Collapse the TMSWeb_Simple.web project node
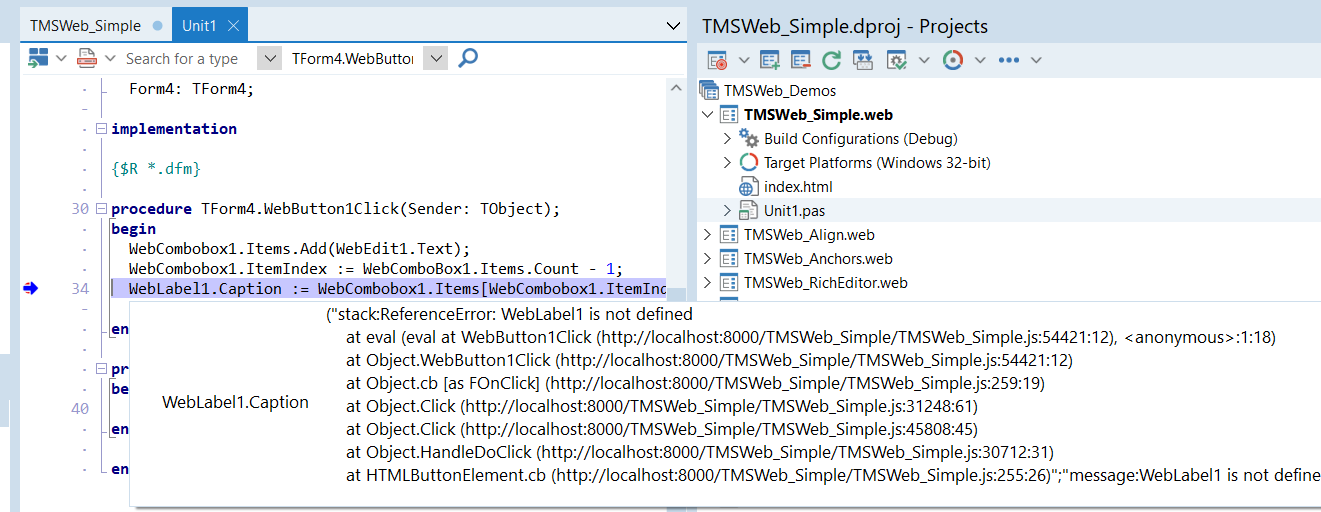The width and height of the screenshot is (1321, 512). pyautogui.click(x=708, y=114)
